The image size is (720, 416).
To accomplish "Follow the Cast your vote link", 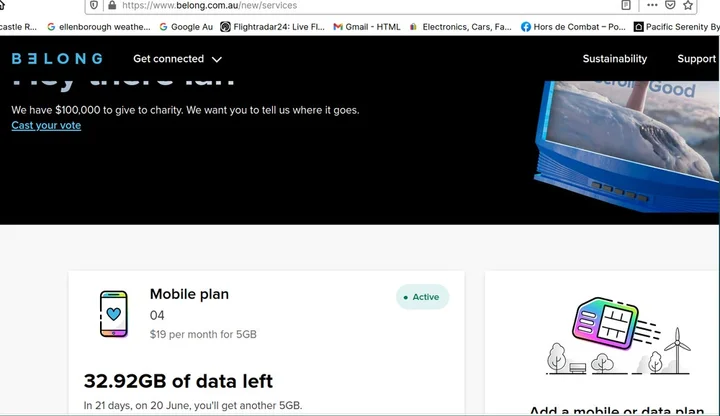I will 46,125.
